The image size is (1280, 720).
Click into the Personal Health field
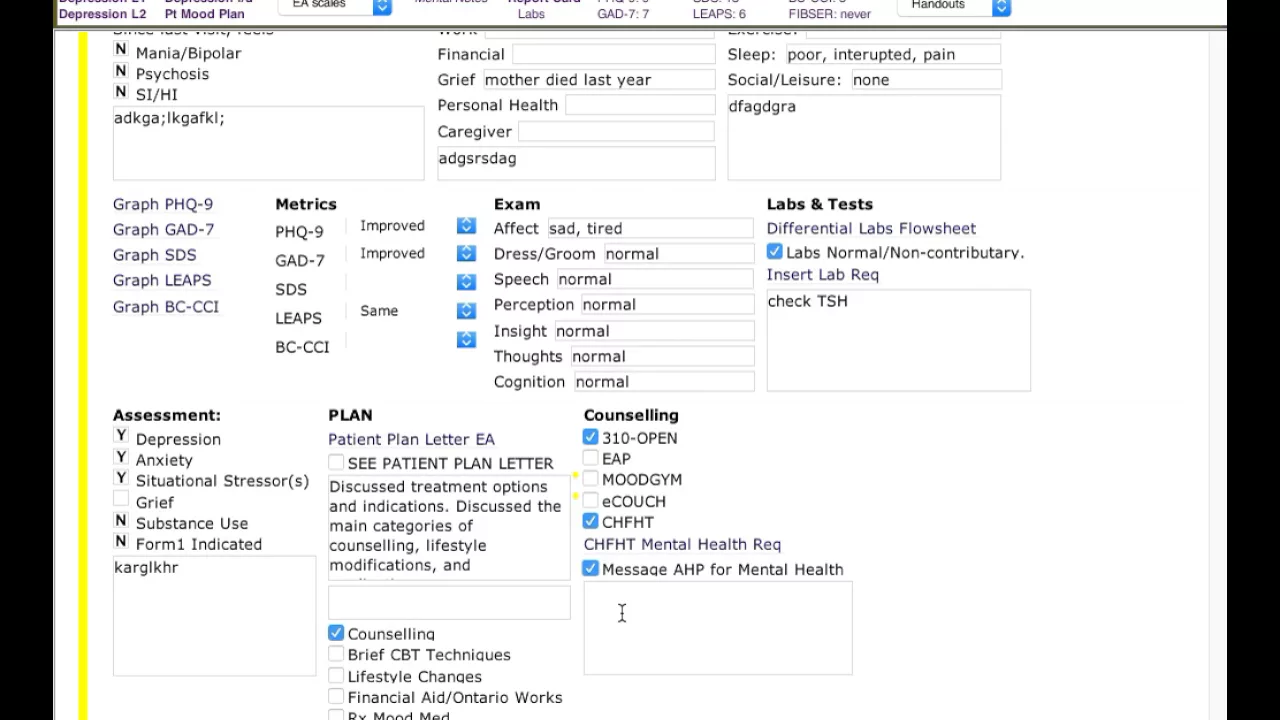[639, 105]
